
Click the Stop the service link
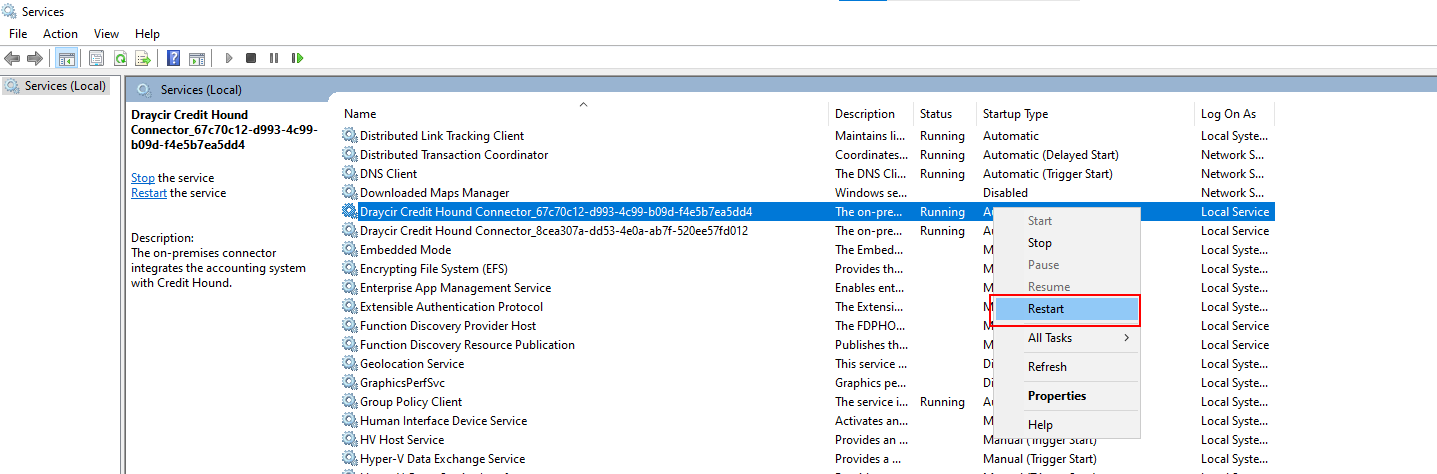(143, 178)
